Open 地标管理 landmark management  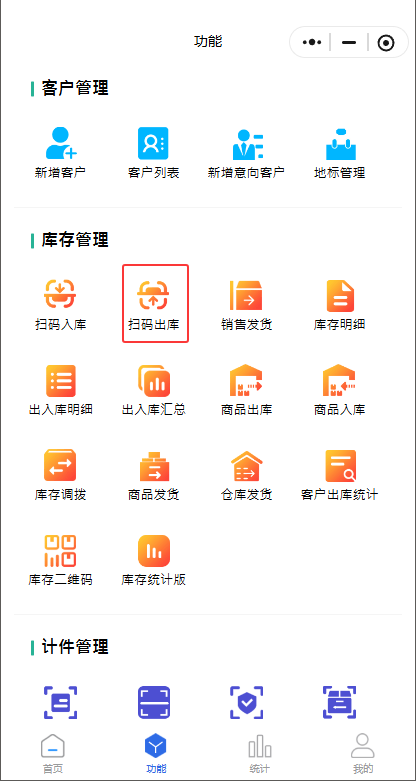tap(340, 143)
